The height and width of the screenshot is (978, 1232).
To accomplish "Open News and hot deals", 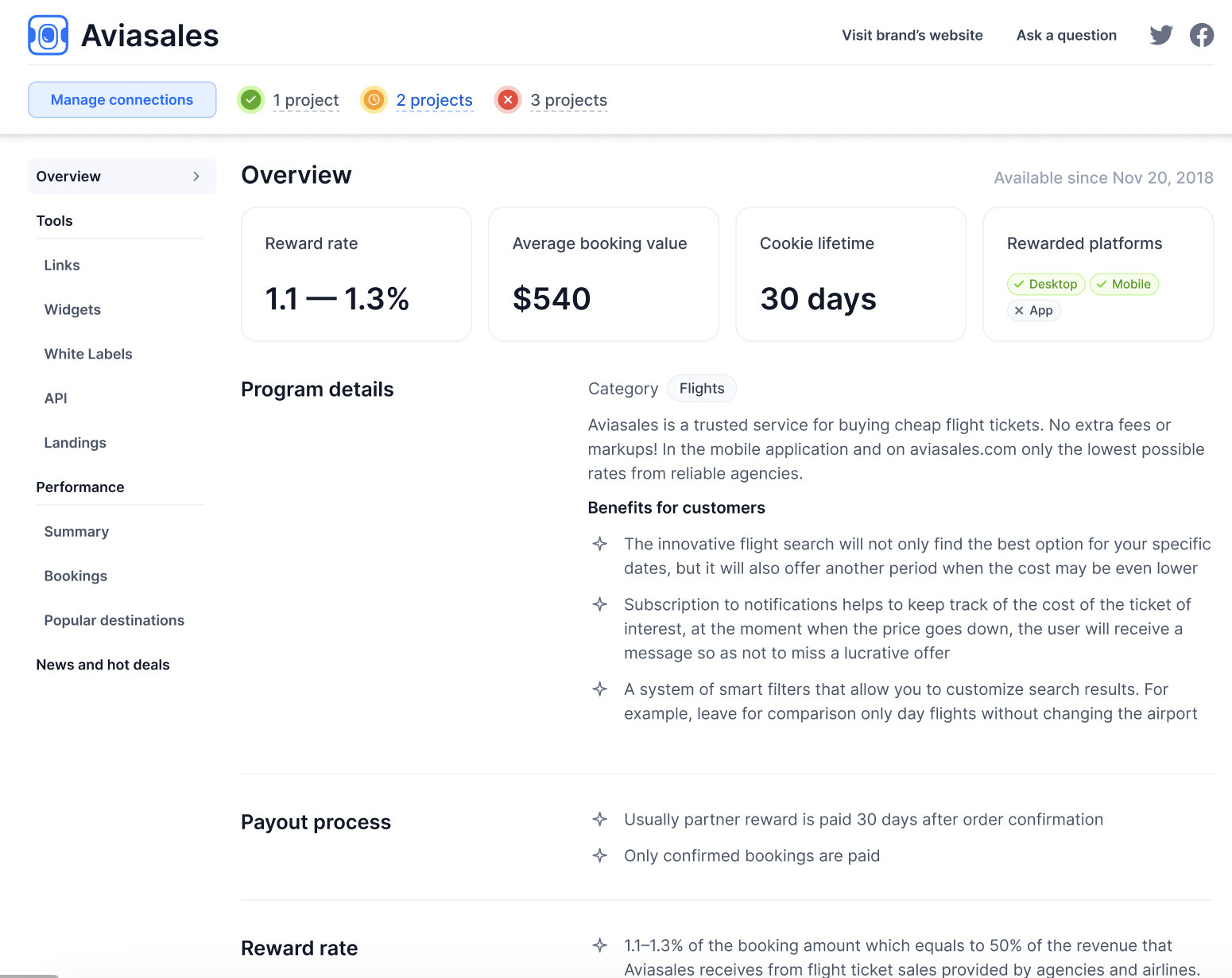I will [103, 665].
